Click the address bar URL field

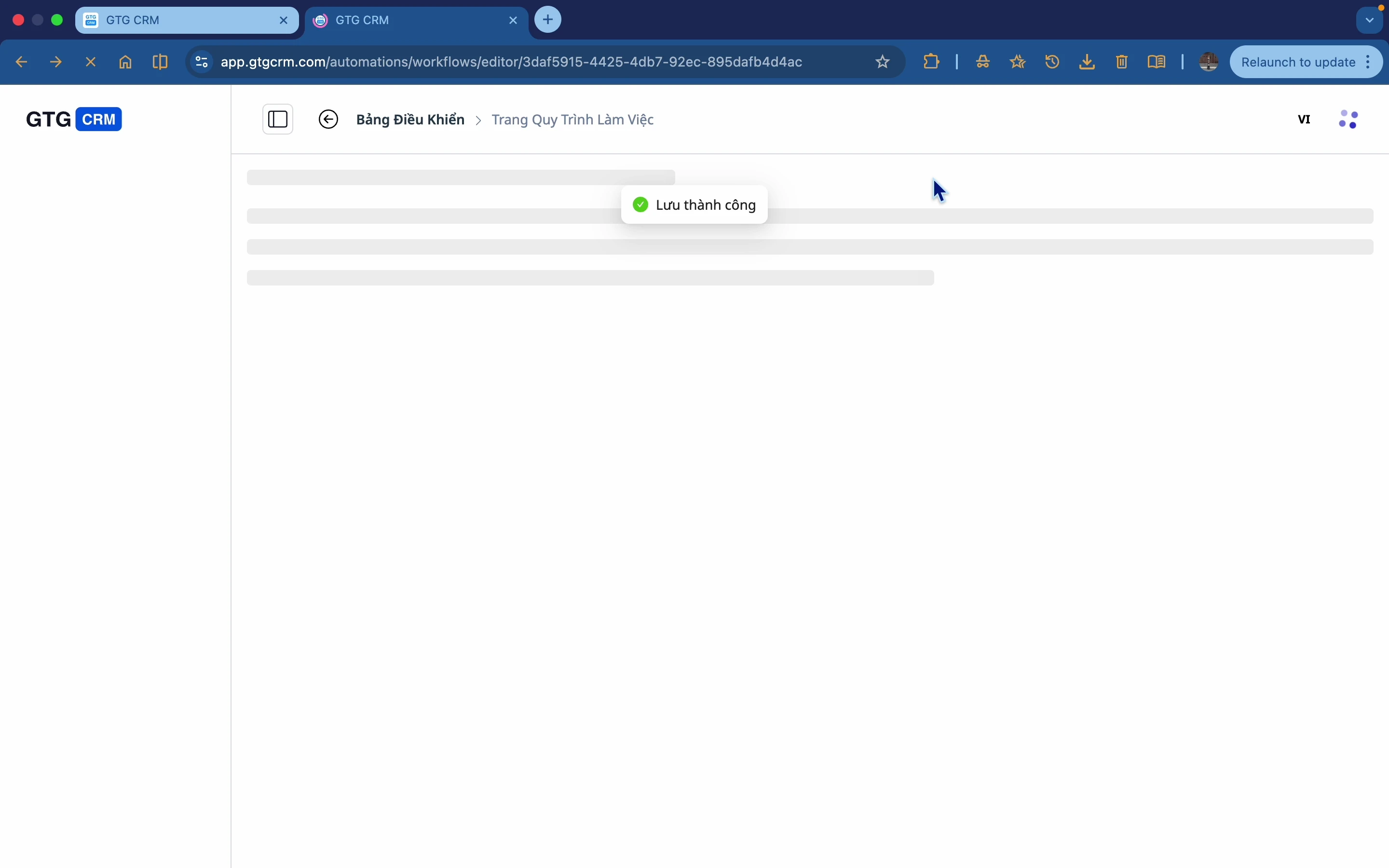511,62
